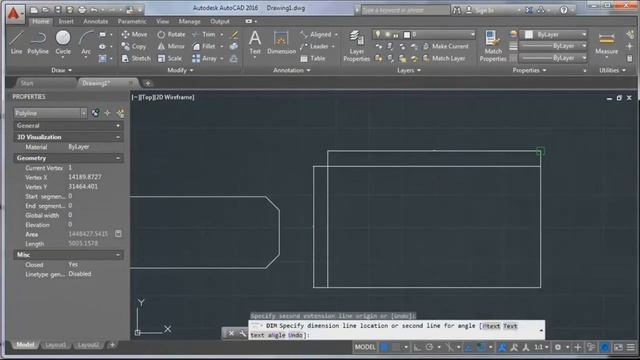Click Make Current layer button
The image size is (640, 360).
446,47
